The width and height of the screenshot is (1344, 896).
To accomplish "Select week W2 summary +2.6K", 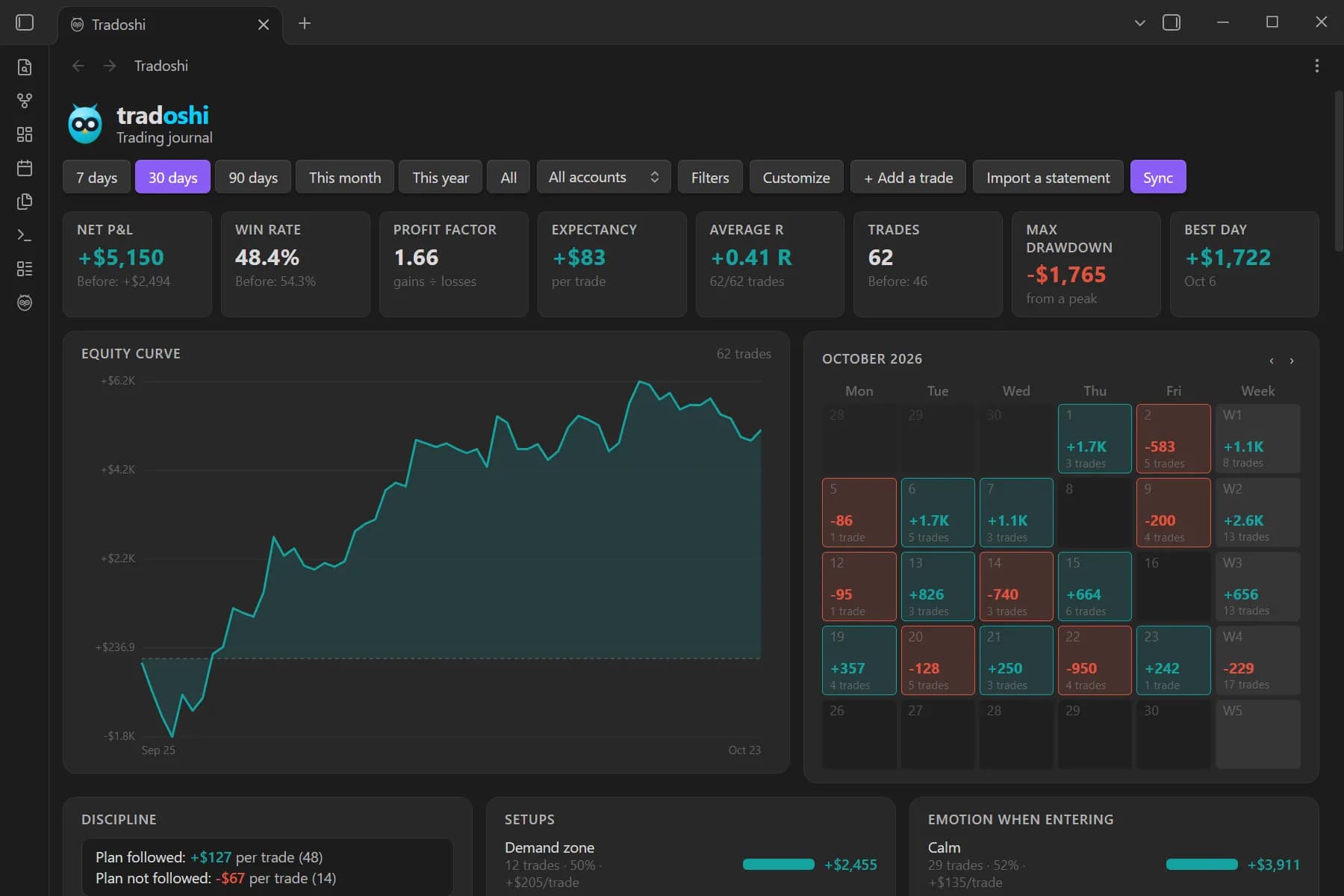I will coord(1258,513).
